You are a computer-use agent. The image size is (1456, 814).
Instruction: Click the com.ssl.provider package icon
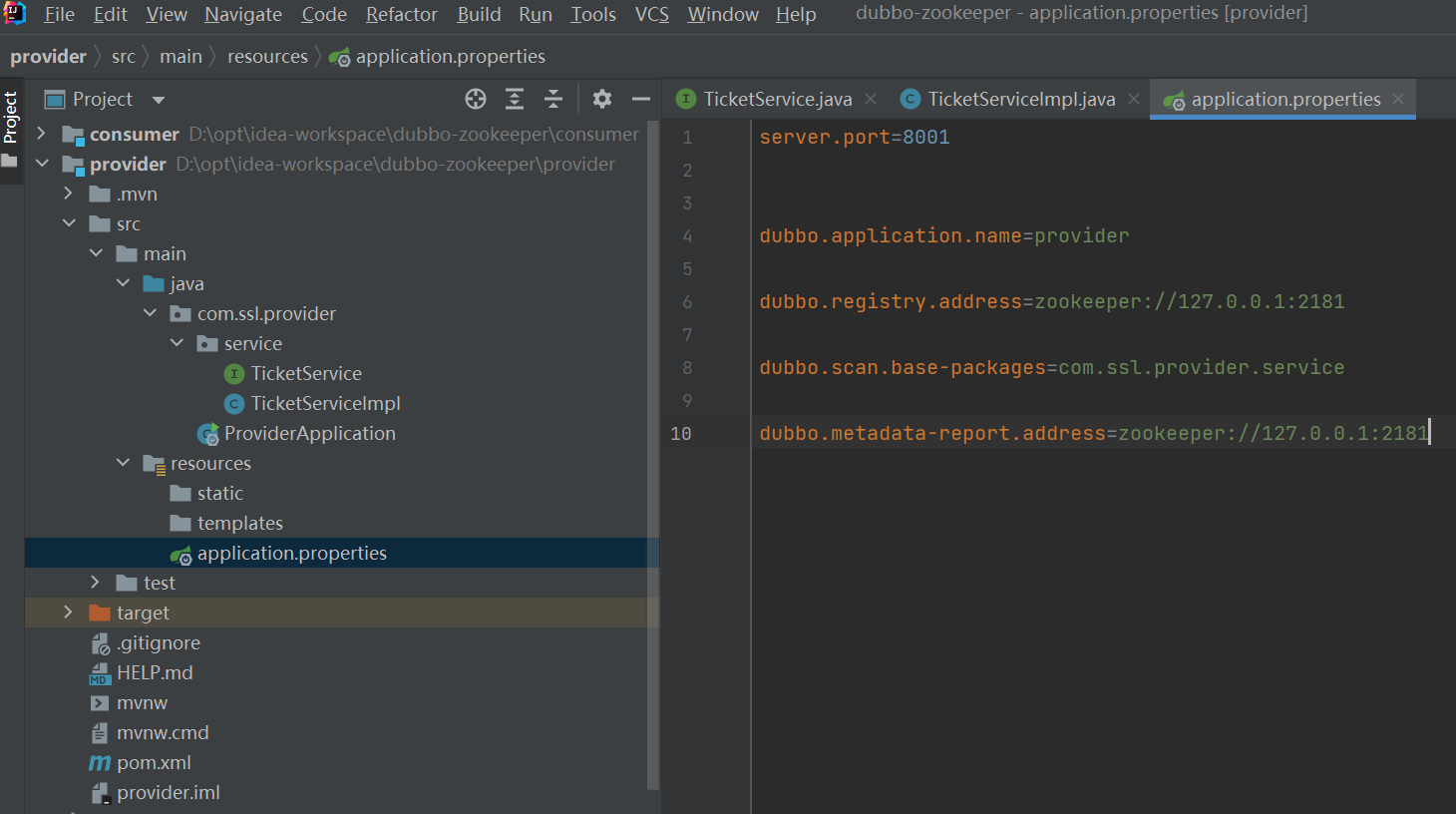pos(181,314)
